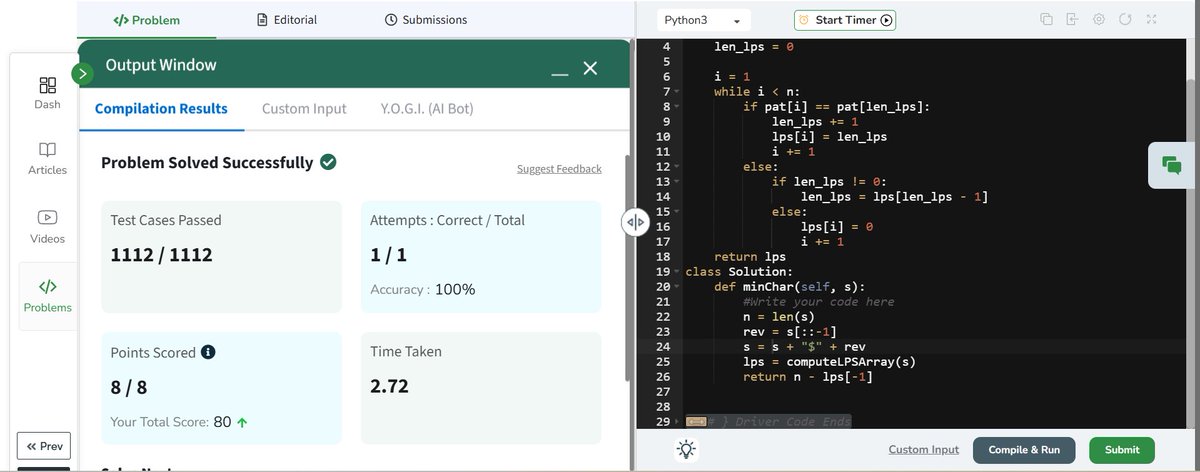
Task: Click the alarm clock timer icon
Action: pyautogui.click(x=805, y=20)
